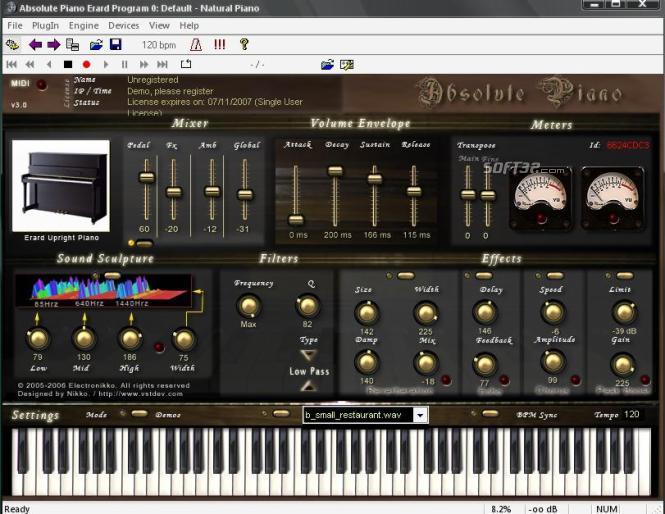Click the step back button
The height and width of the screenshot is (514, 665).
click(49, 64)
